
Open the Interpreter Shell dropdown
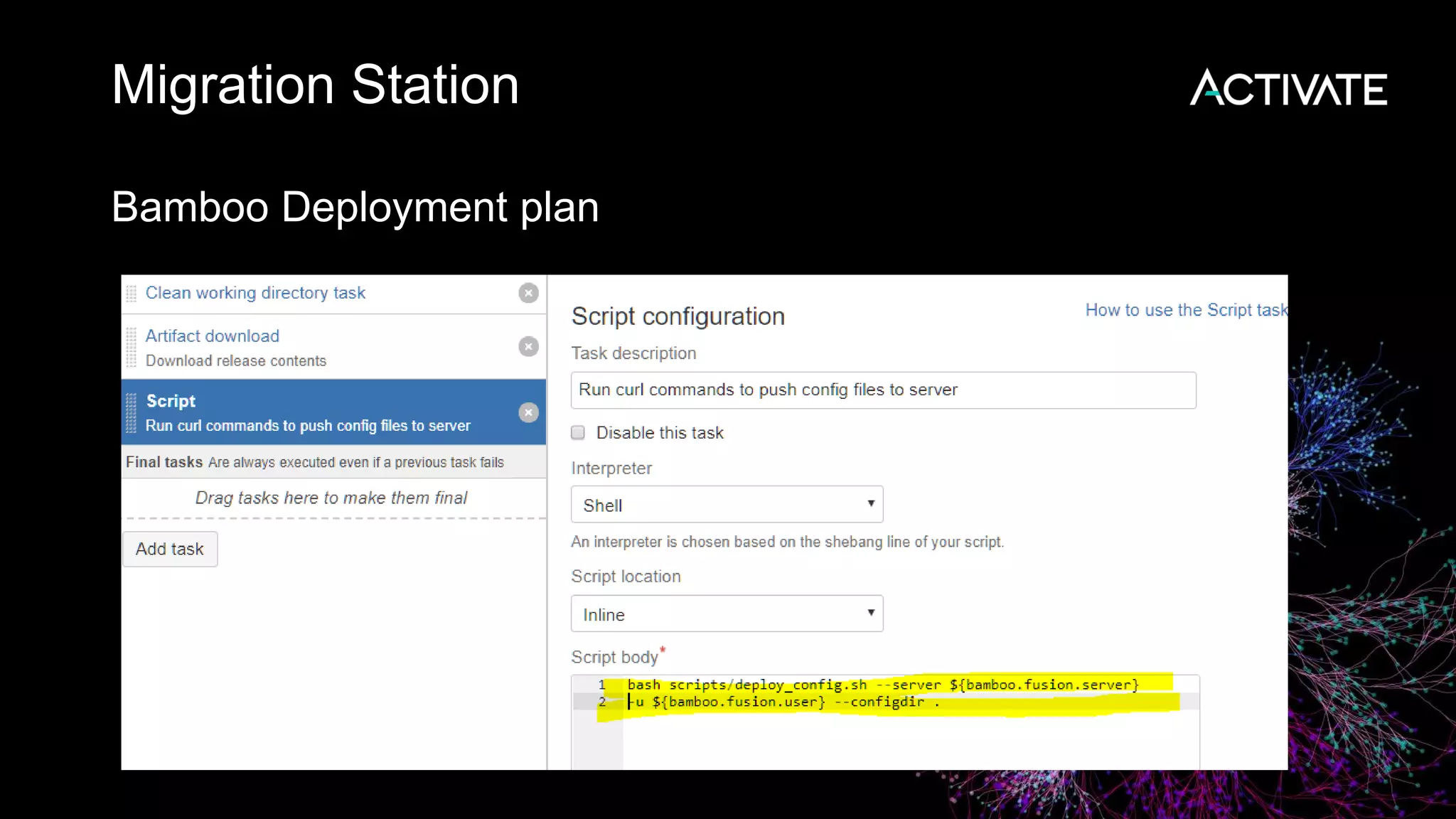coord(727,505)
